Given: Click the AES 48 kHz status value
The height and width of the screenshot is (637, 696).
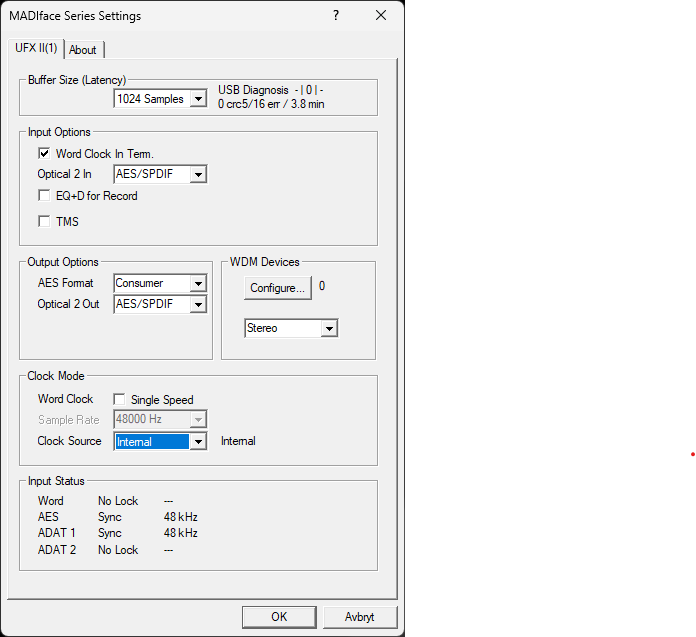Looking at the screenshot, I should [181, 517].
